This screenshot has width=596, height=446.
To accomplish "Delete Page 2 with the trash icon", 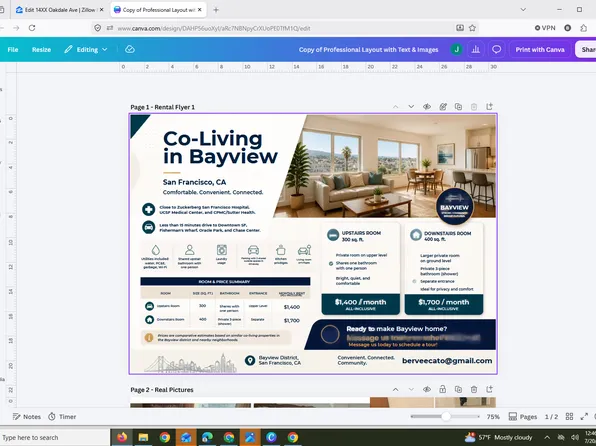I will pos(474,389).
